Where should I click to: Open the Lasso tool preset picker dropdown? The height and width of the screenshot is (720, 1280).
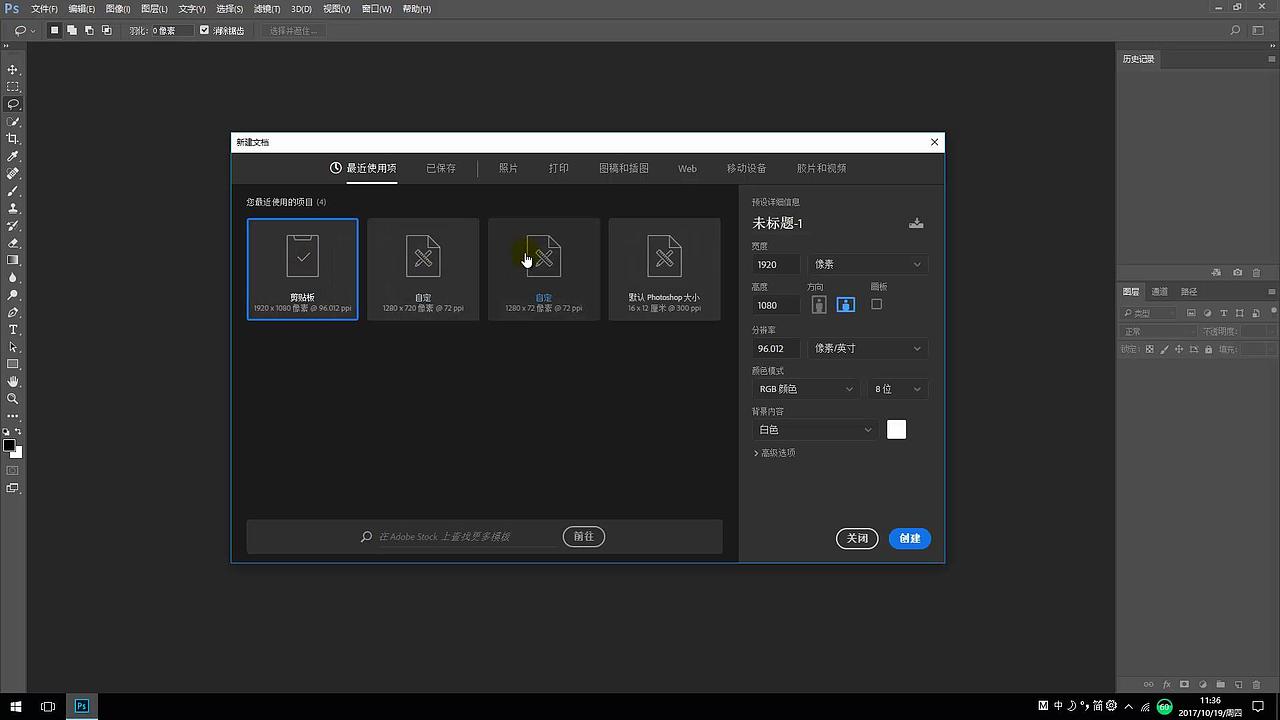[24, 31]
